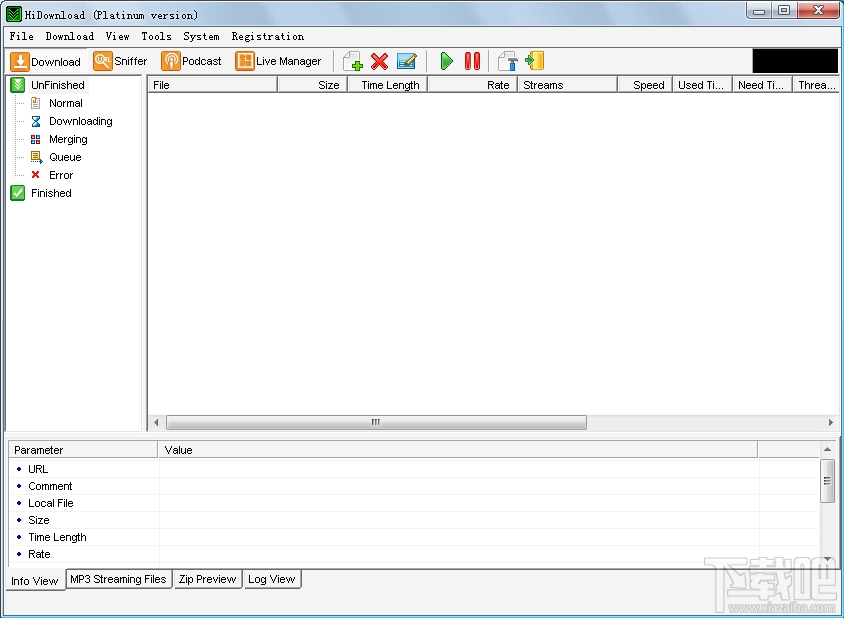Click the Queue list icon
Screen dimensions: 844x618
[36, 157]
